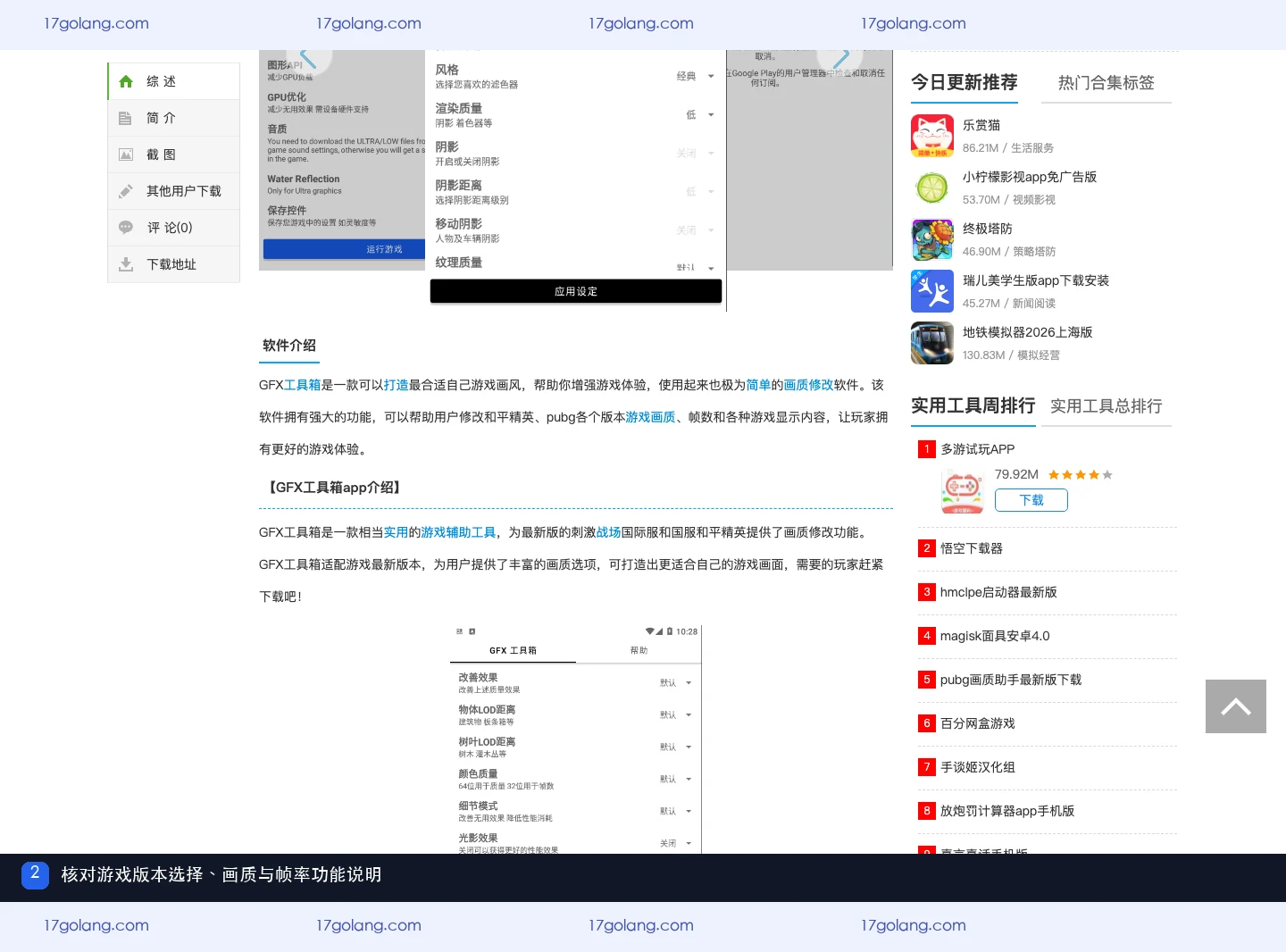The width and height of the screenshot is (1286, 952).
Task: Select 简介 in the side menu
Action: tap(174, 118)
